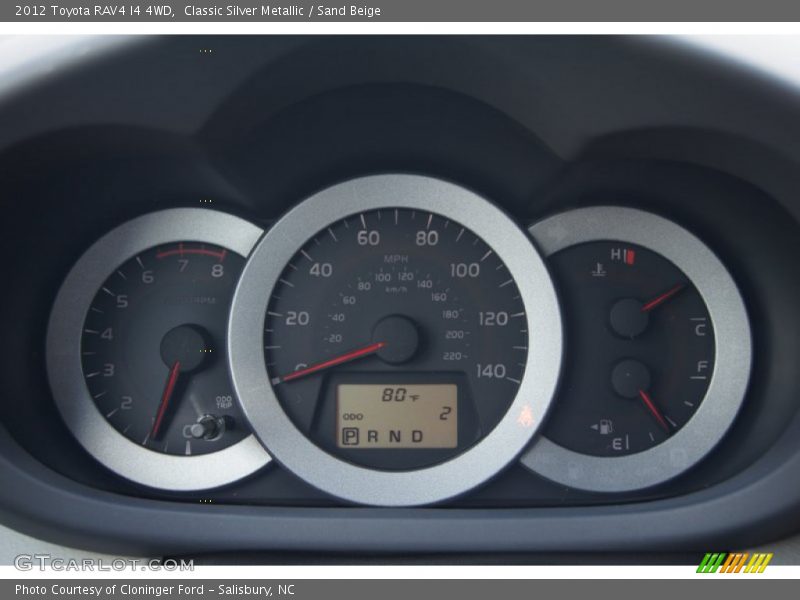Click the red redline arc on tachometer
Screen dimensions: 800x600
tap(191, 252)
